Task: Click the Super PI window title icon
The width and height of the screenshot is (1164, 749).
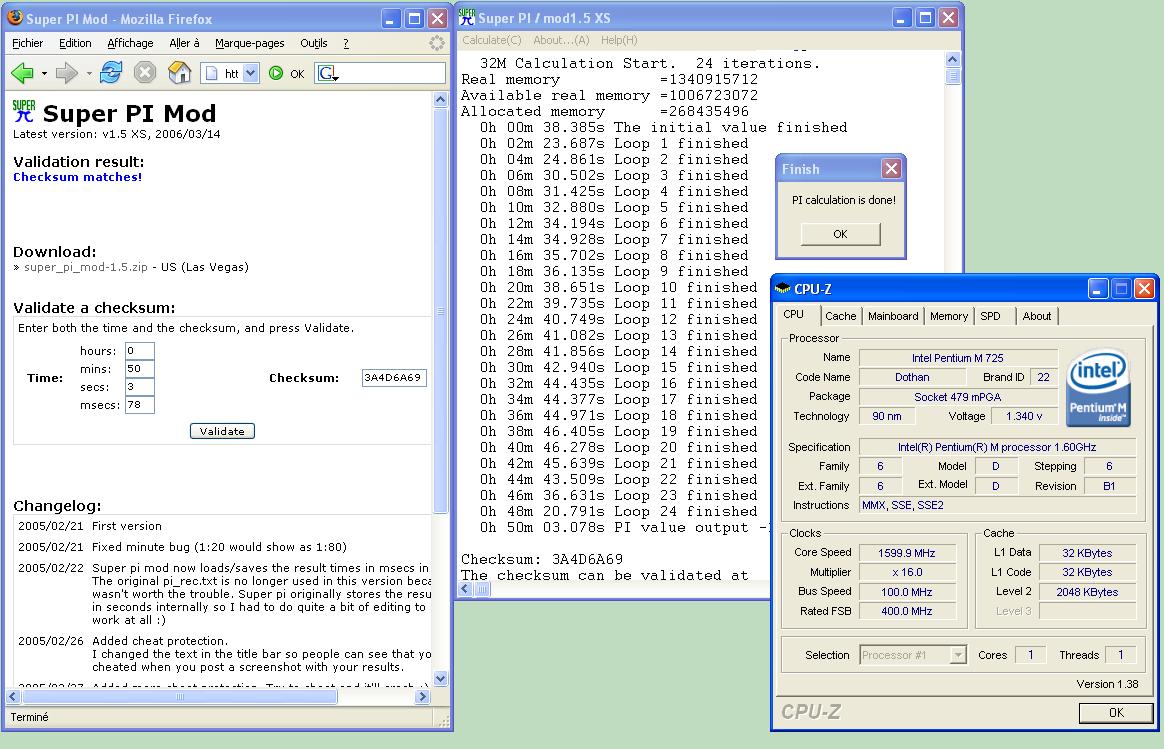Action: [466, 17]
